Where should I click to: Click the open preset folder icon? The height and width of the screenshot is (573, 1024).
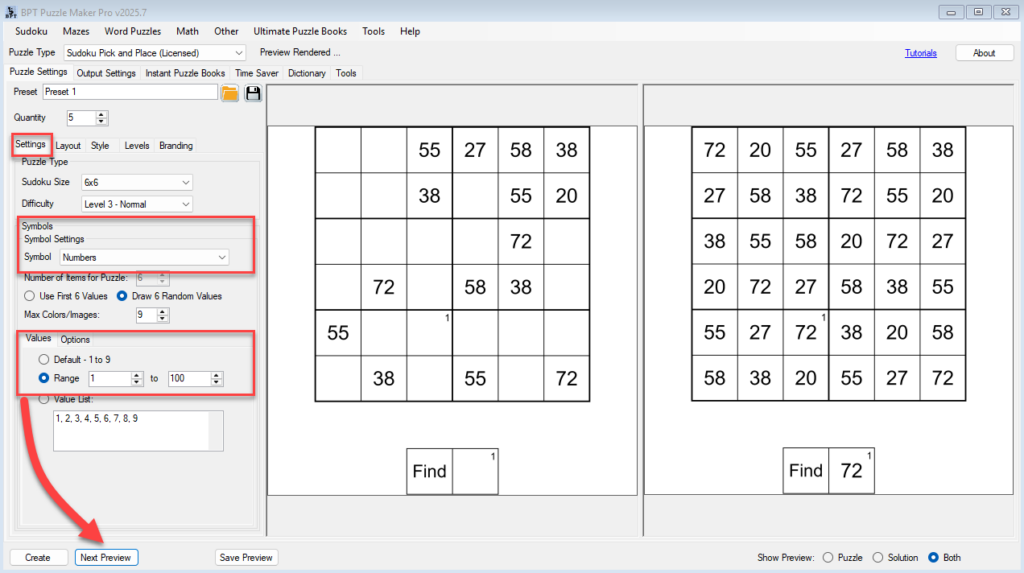click(x=230, y=93)
